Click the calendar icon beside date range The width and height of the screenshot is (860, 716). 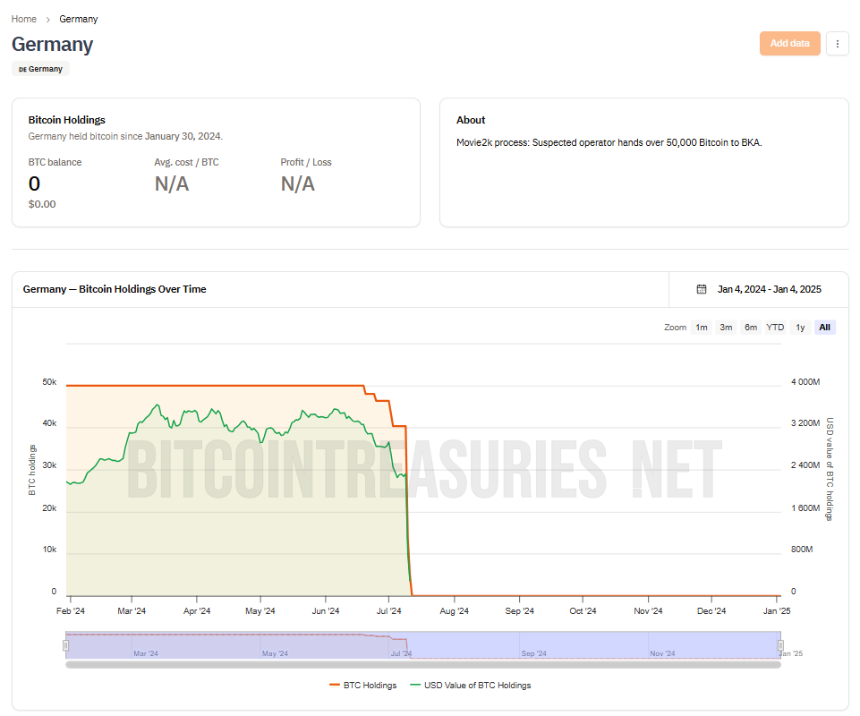[x=701, y=289]
